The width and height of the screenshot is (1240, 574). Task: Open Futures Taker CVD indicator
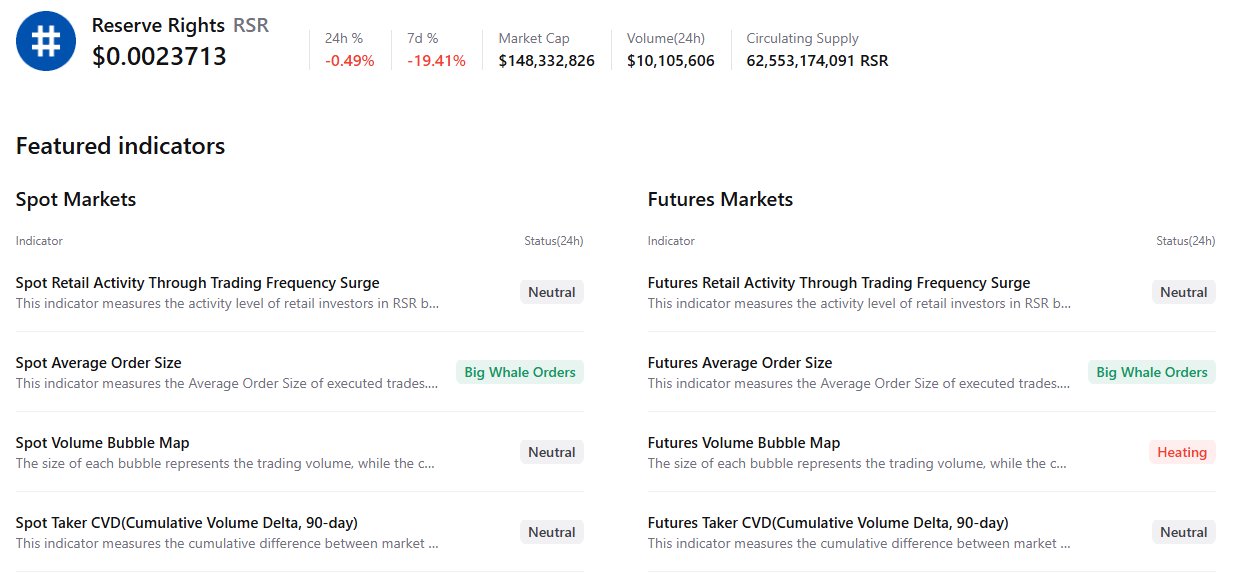point(827,523)
